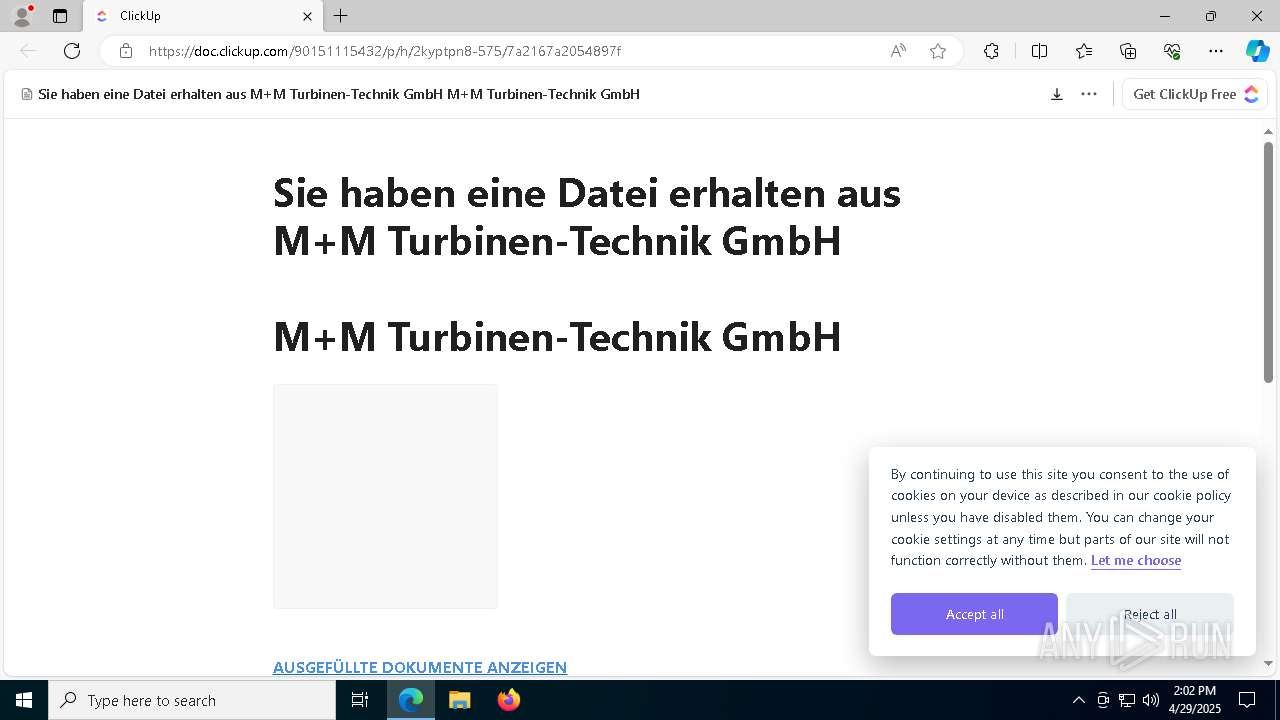Click the browser profile avatar icon
The height and width of the screenshot is (720, 1280).
21,16
